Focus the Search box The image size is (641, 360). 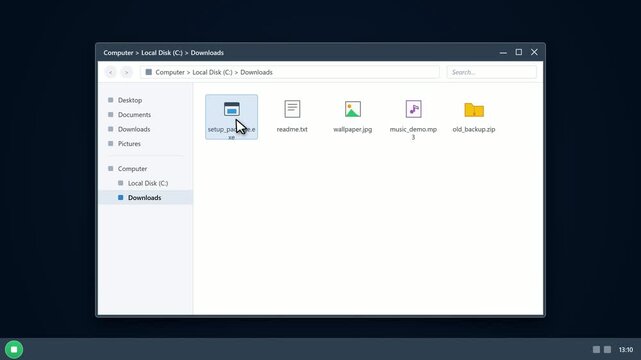tap(491, 72)
